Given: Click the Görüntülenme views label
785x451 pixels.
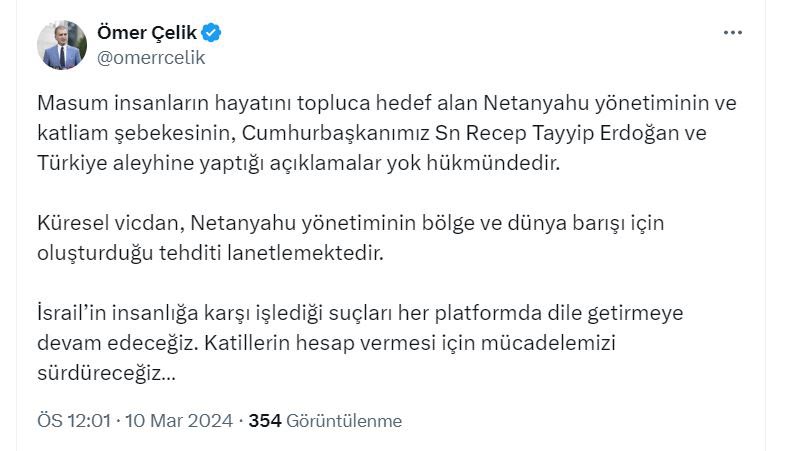Looking at the screenshot, I should pyautogui.click(x=344, y=421).
